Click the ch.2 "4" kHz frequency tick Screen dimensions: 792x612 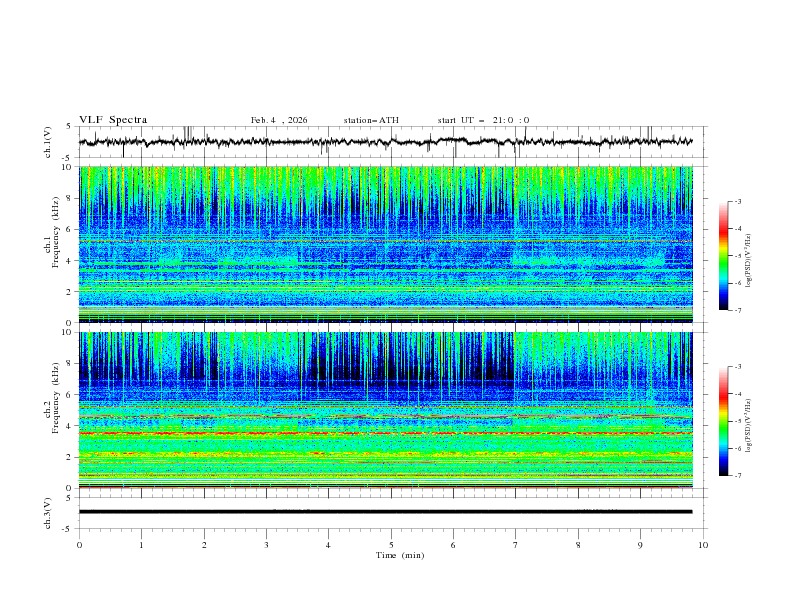(70, 426)
